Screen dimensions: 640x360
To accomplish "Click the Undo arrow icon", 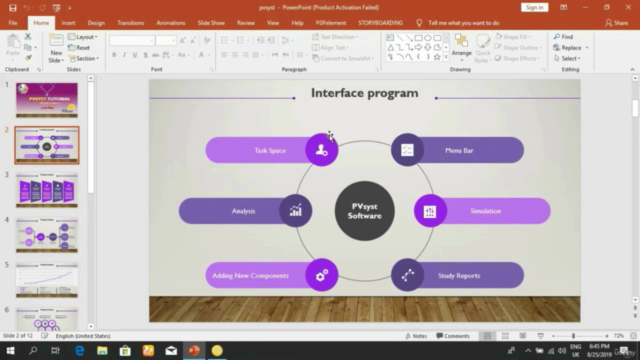I will (27, 8).
